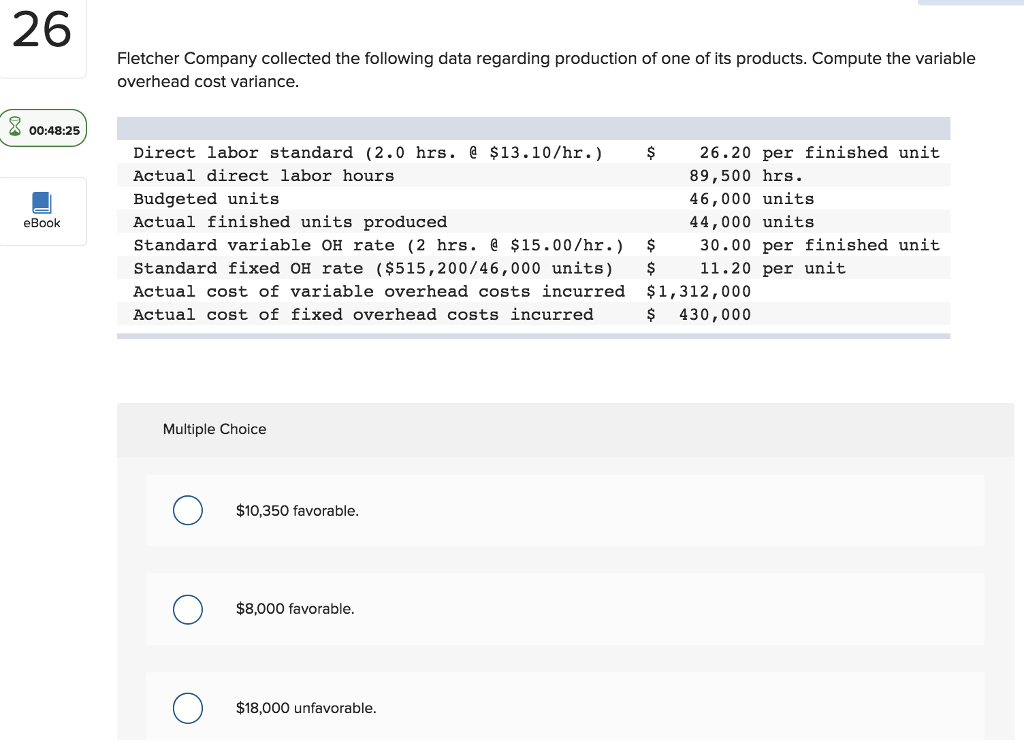Viewport: 1024px width, 743px height.
Task: Click the "$18,000 unfavorable." answer text
Action: (306, 708)
